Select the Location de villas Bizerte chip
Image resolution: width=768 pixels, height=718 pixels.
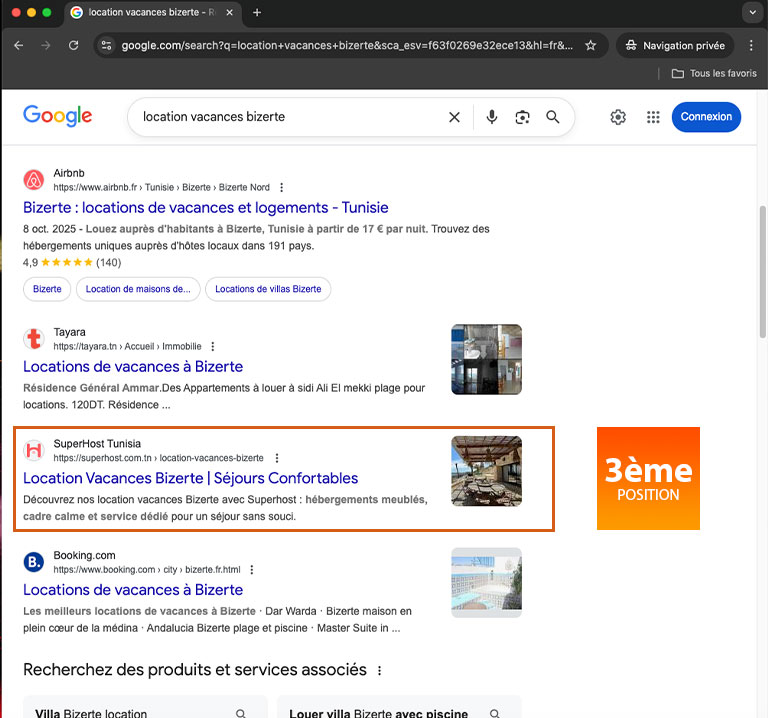268,289
